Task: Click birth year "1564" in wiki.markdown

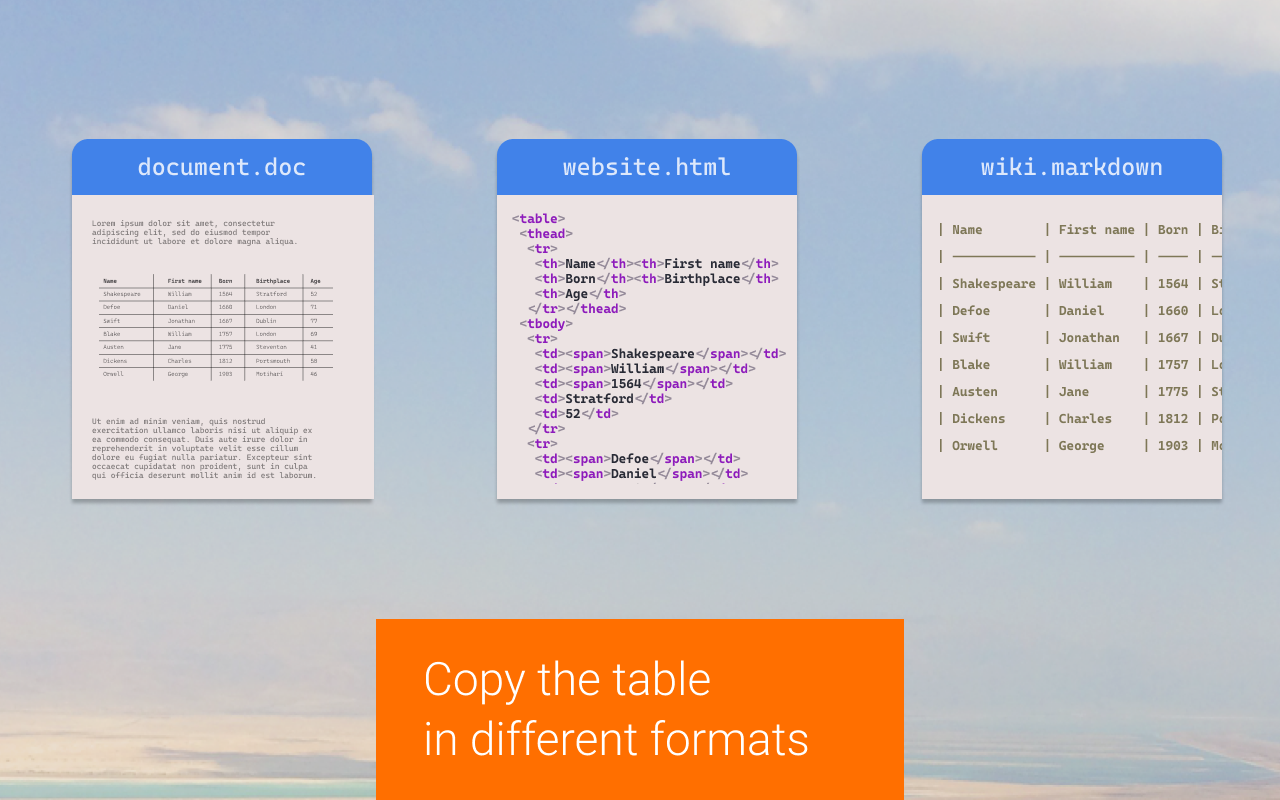Action: tap(1173, 284)
